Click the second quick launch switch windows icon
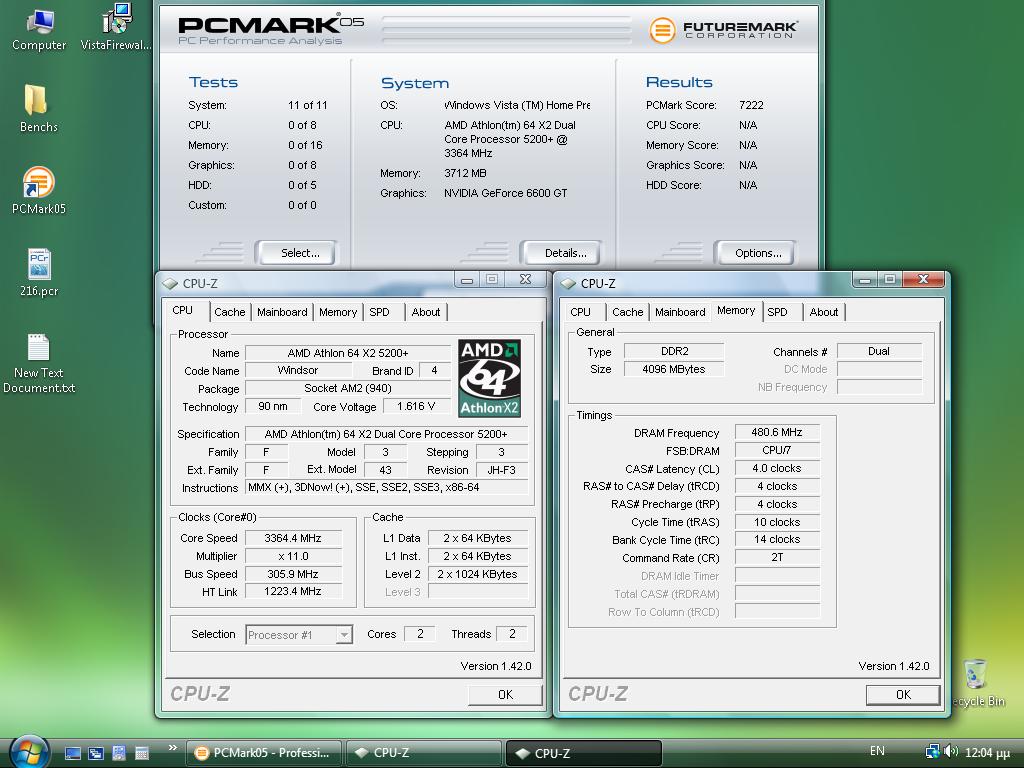The height and width of the screenshot is (768, 1024). (x=95, y=753)
